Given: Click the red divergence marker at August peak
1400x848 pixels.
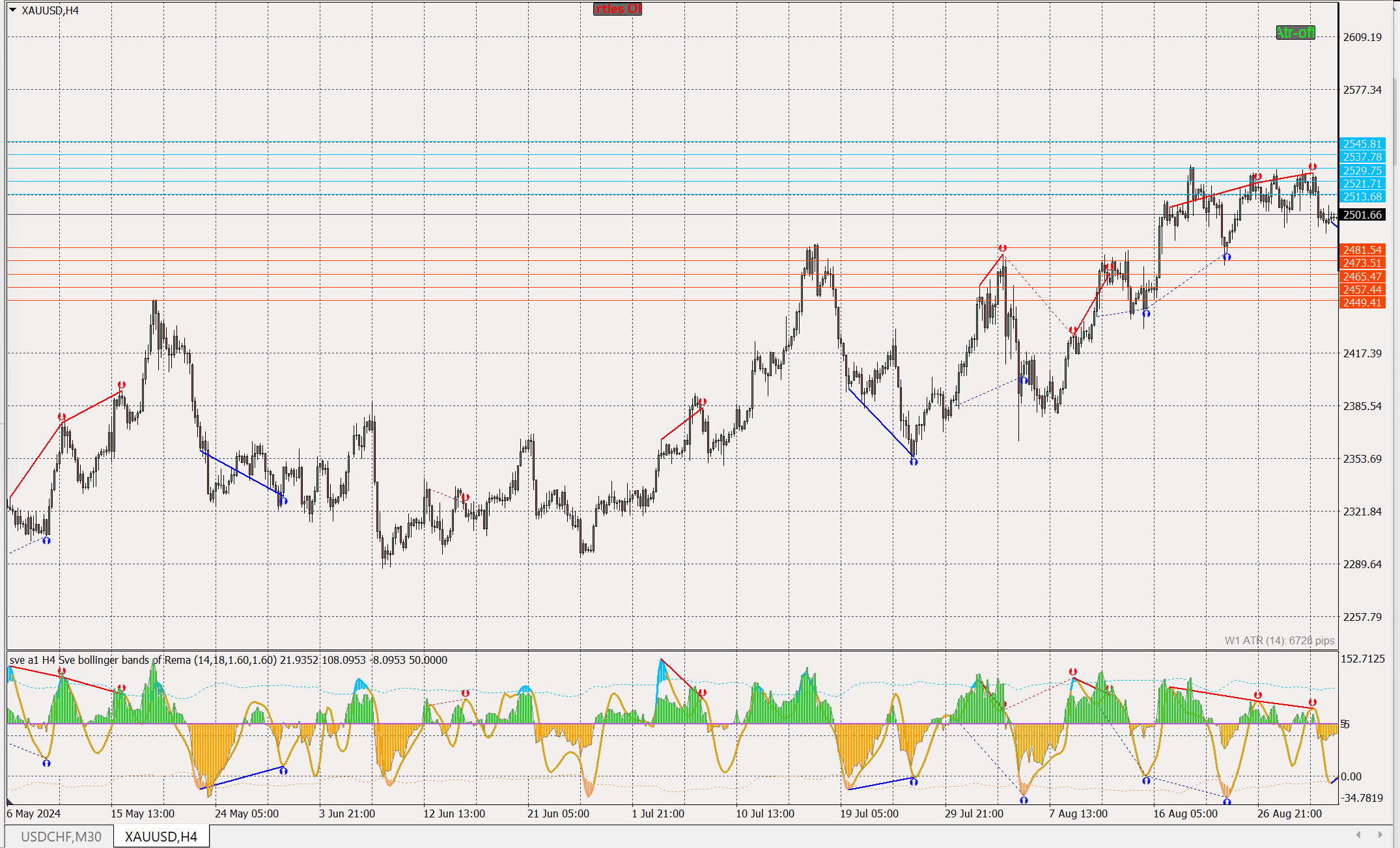Looking at the screenshot, I should pos(1312,167).
